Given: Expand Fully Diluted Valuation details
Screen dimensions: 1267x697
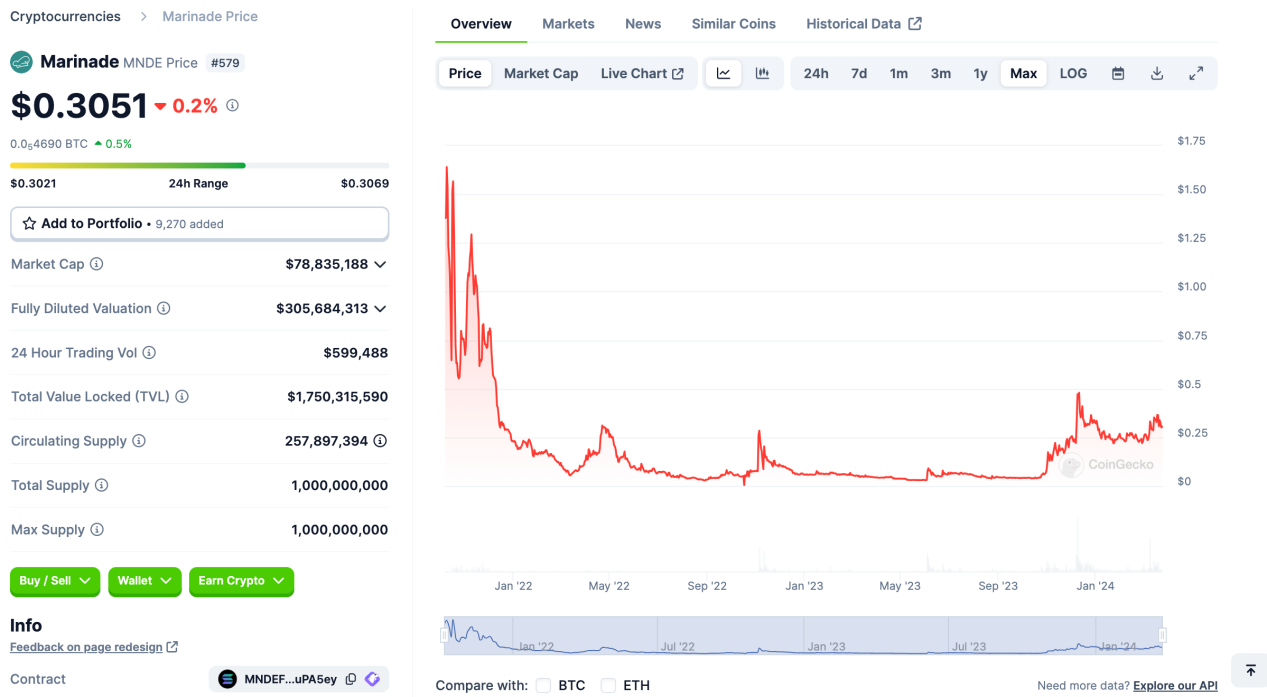Looking at the screenshot, I should (380, 309).
